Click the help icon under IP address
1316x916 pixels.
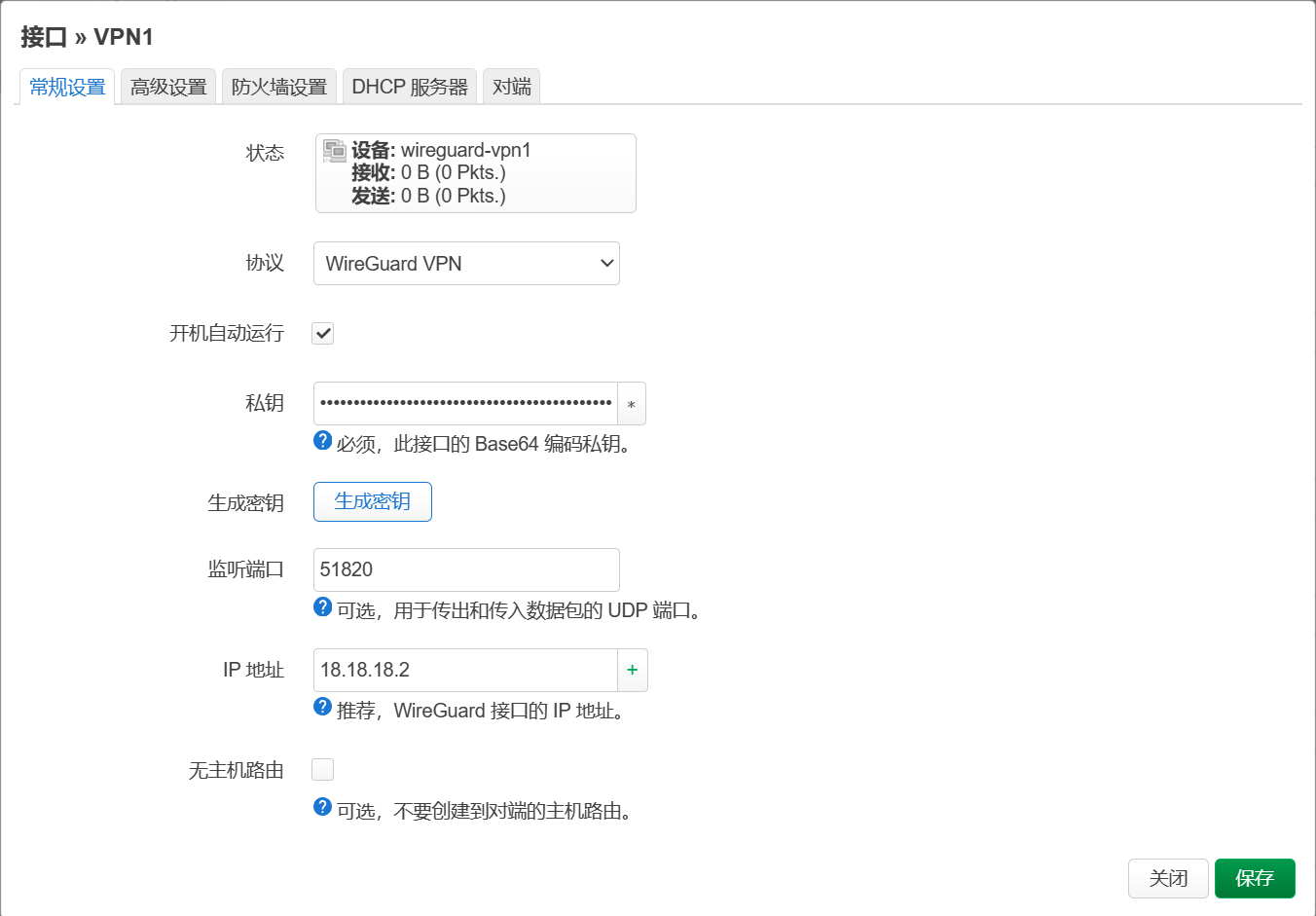(x=323, y=708)
